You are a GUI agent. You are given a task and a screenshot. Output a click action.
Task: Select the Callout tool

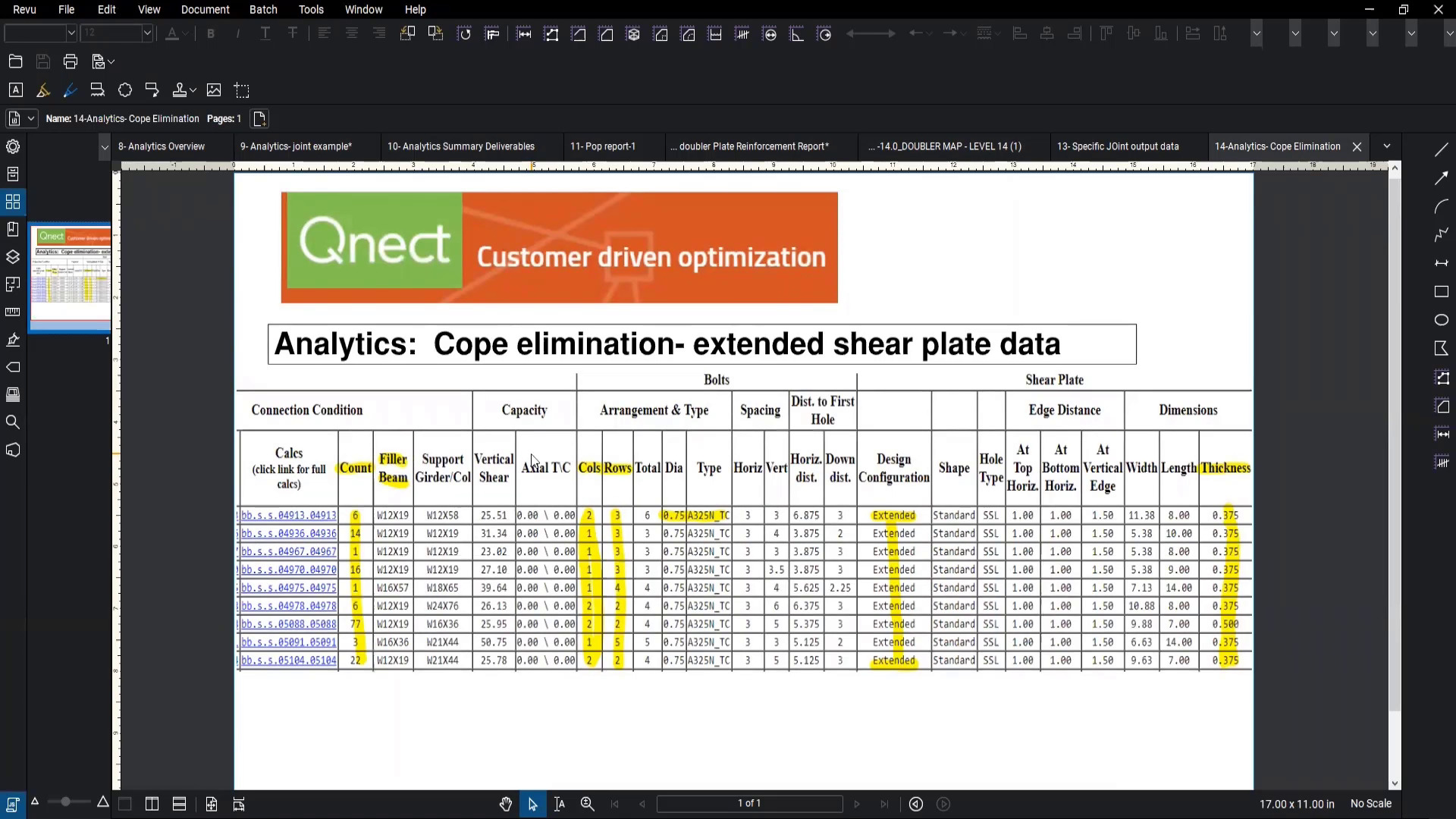point(152,90)
